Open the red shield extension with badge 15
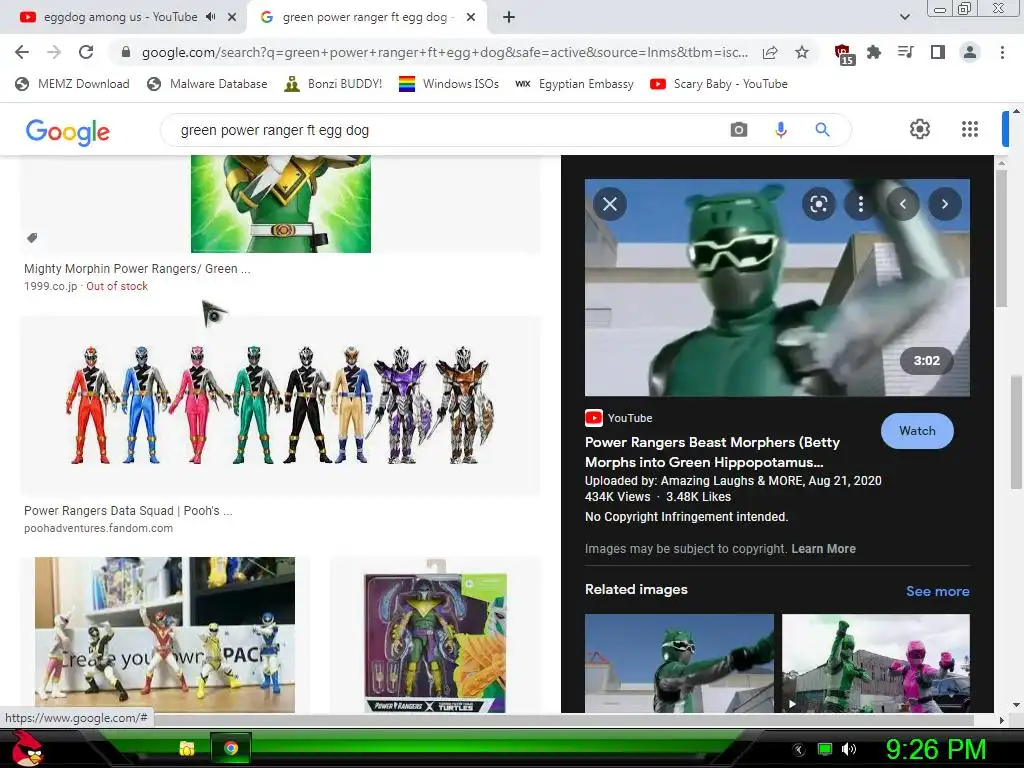The height and width of the screenshot is (768, 1024). tap(843, 54)
